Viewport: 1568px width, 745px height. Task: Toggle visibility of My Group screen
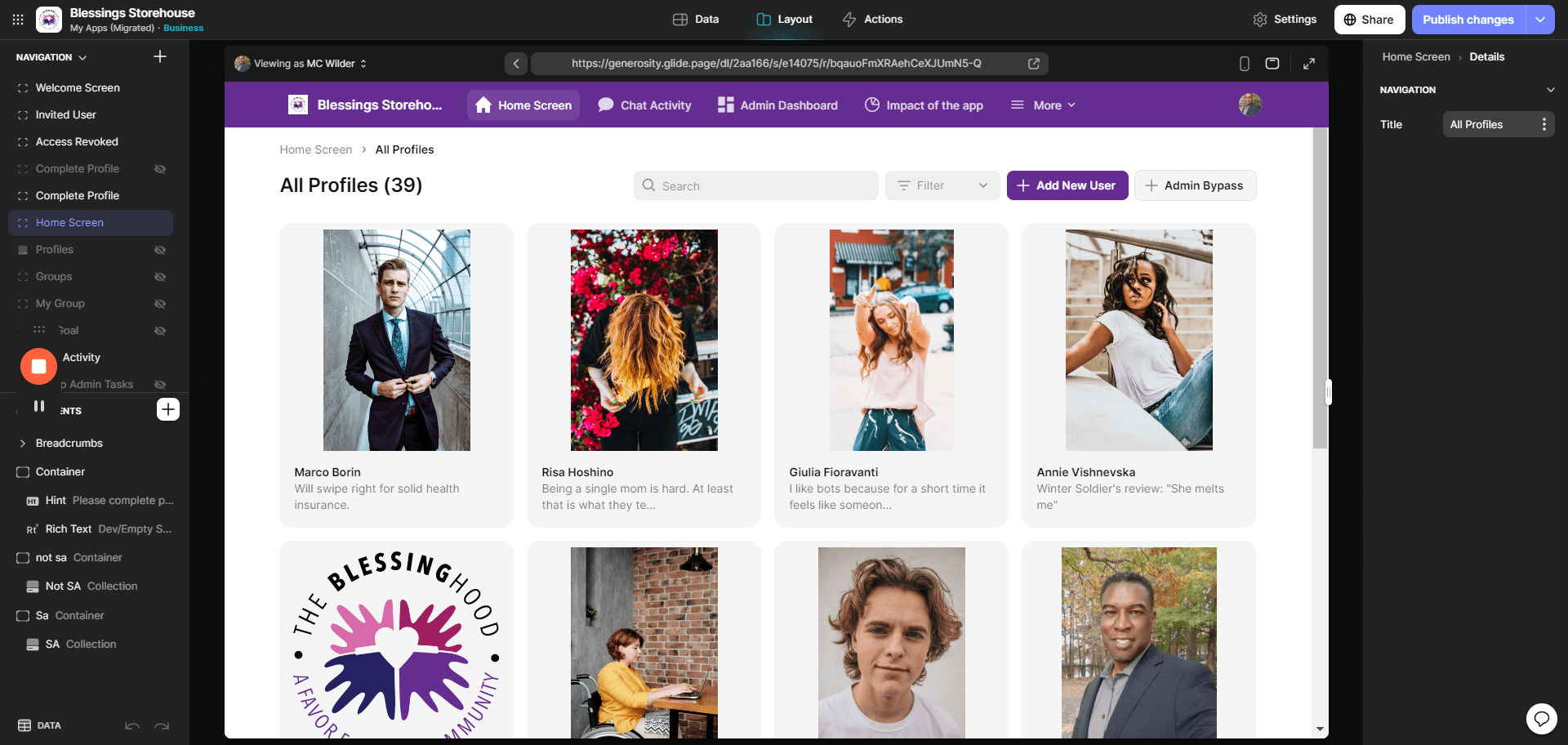(160, 304)
